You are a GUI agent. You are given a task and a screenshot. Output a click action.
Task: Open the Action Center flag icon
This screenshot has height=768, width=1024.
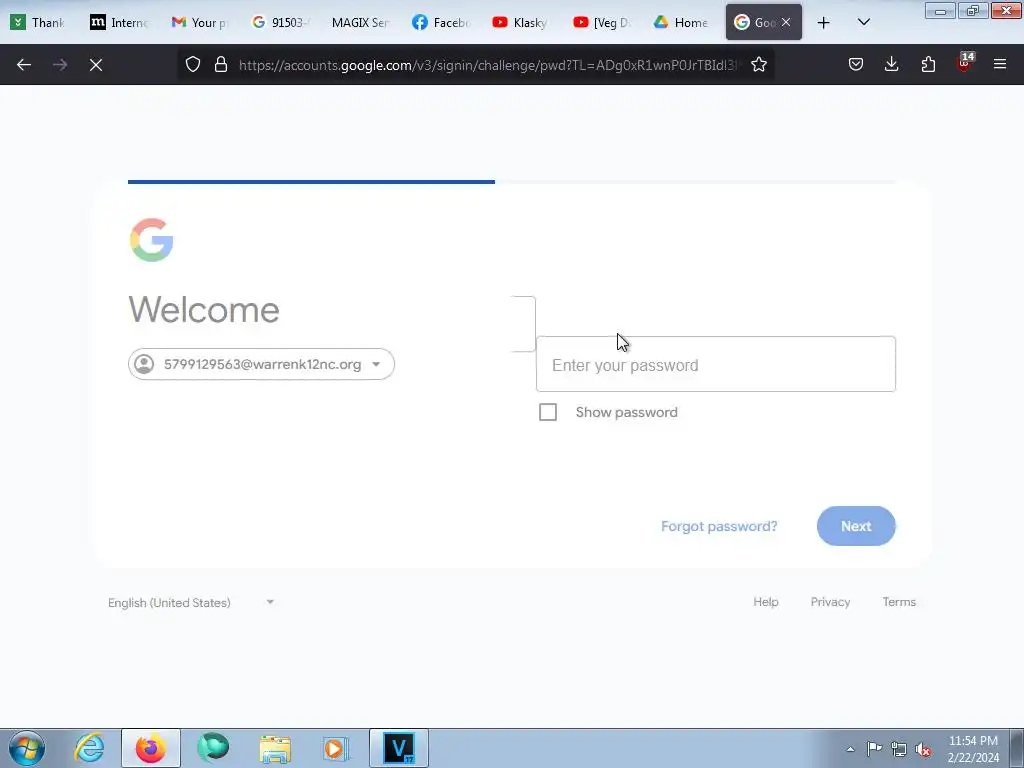(x=874, y=749)
